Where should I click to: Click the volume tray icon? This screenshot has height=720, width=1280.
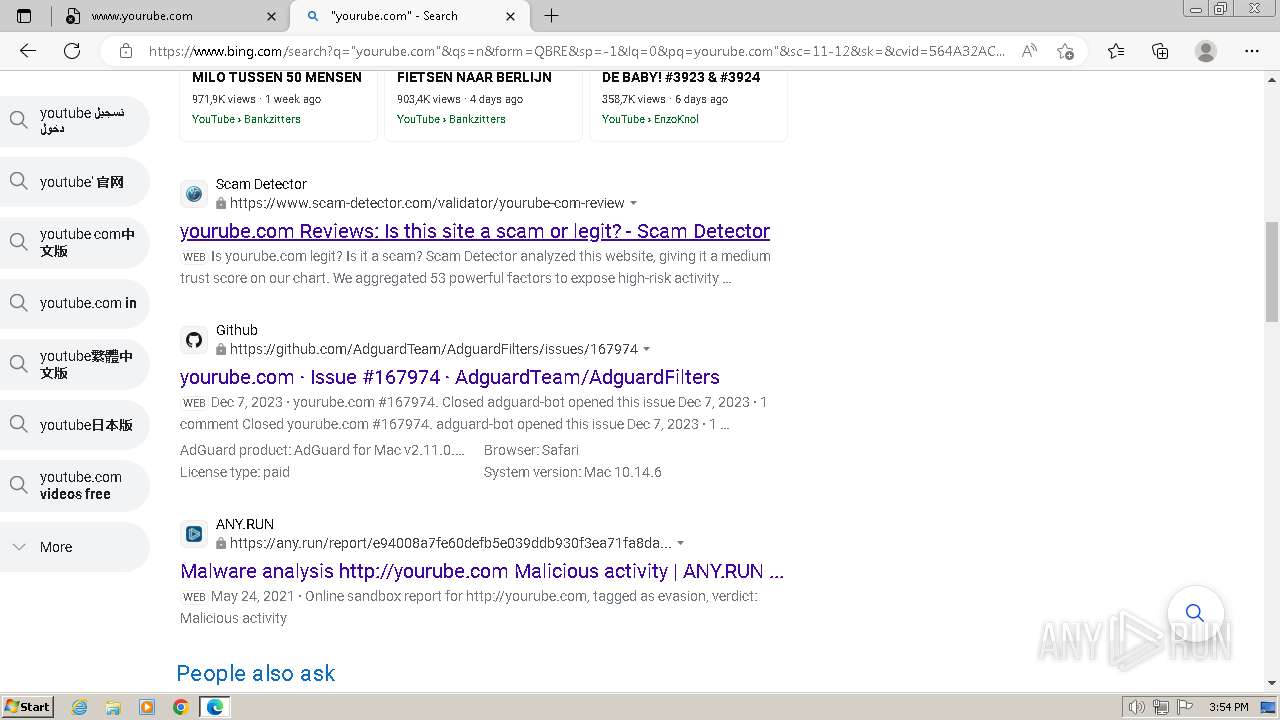pyautogui.click(x=1137, y=707)
